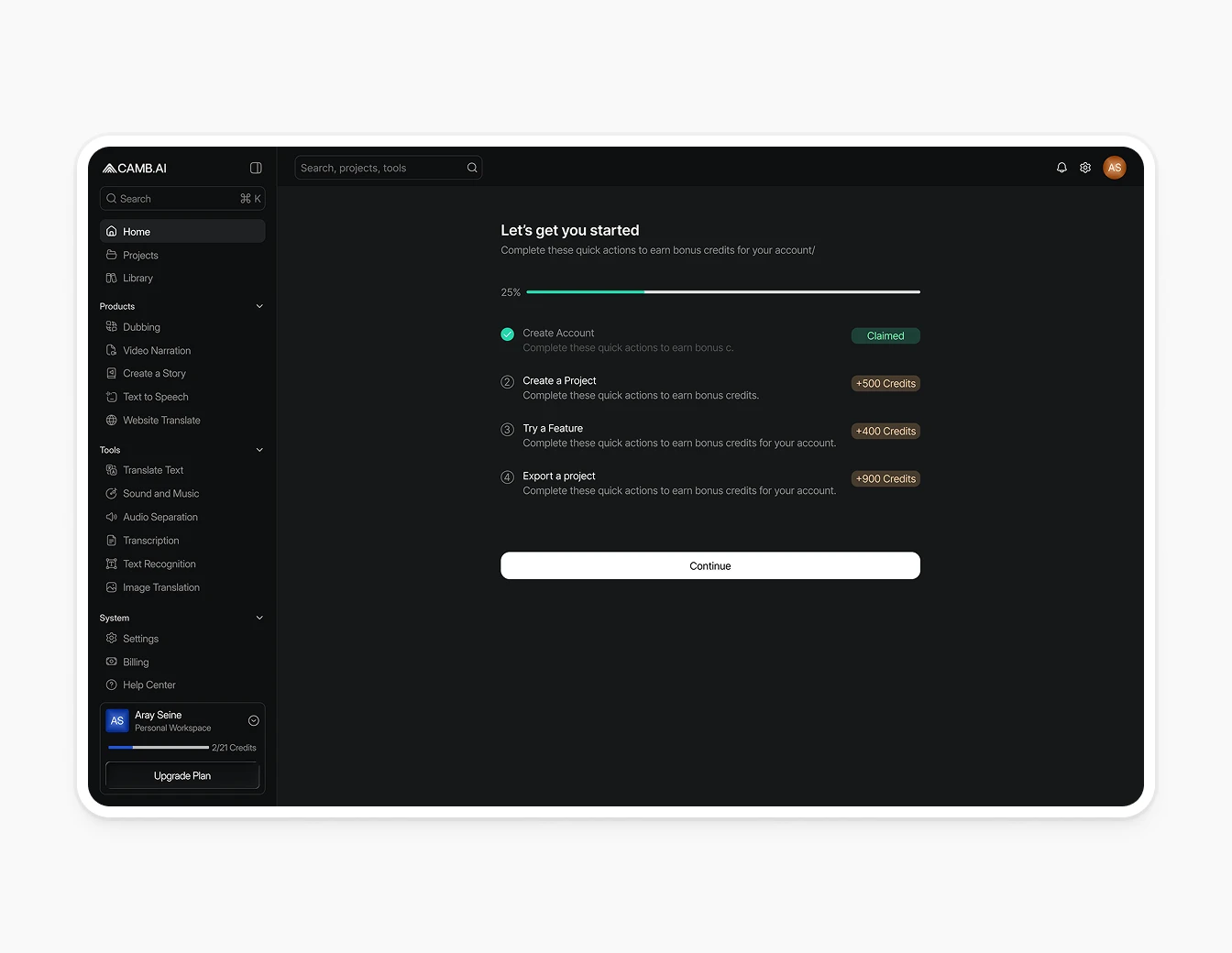Collapse the Tools section
The width and height of the screenshot is (1232, 953).
(x=259, y=449)
